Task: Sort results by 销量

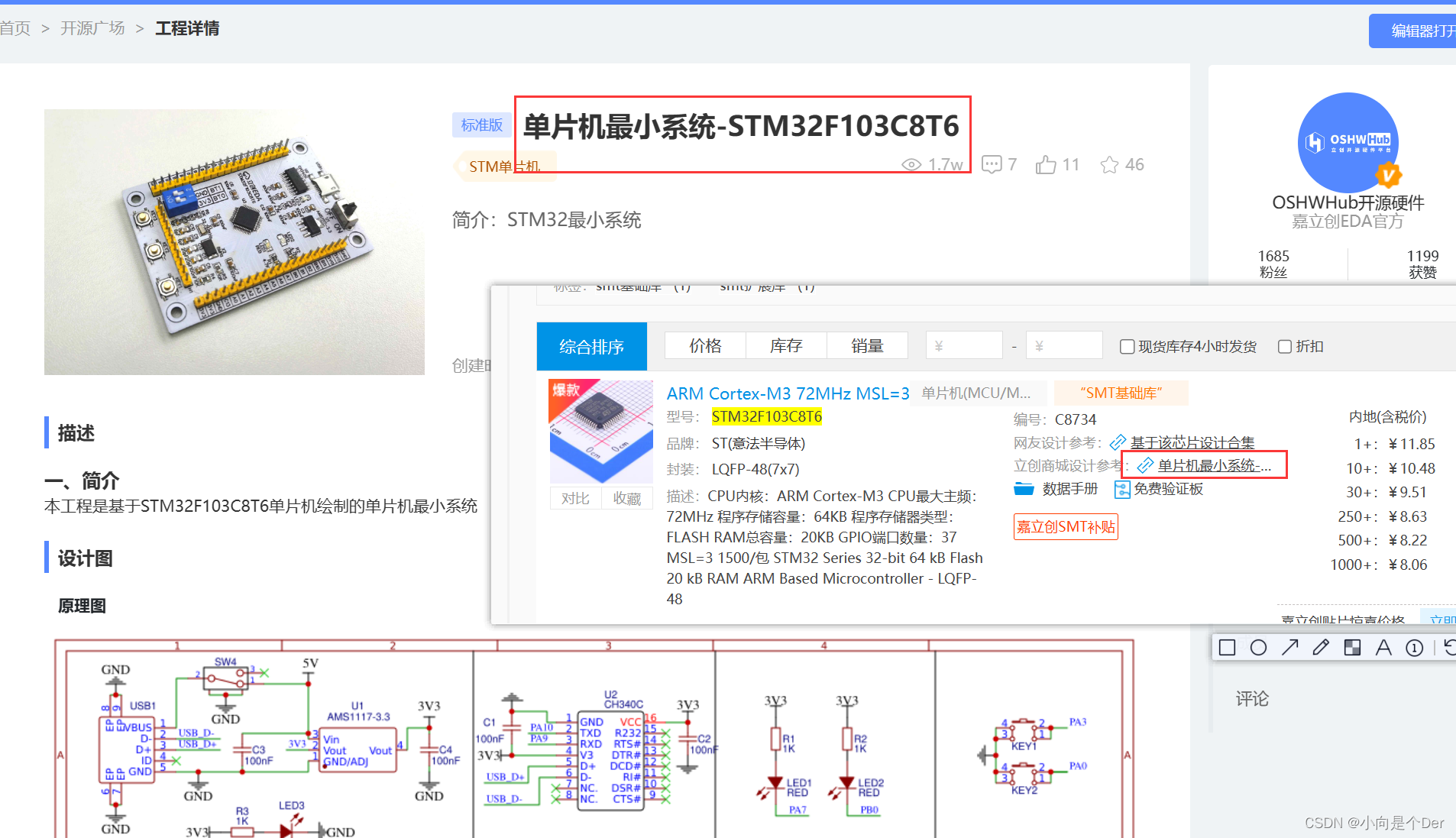Action: pos(867,346)
